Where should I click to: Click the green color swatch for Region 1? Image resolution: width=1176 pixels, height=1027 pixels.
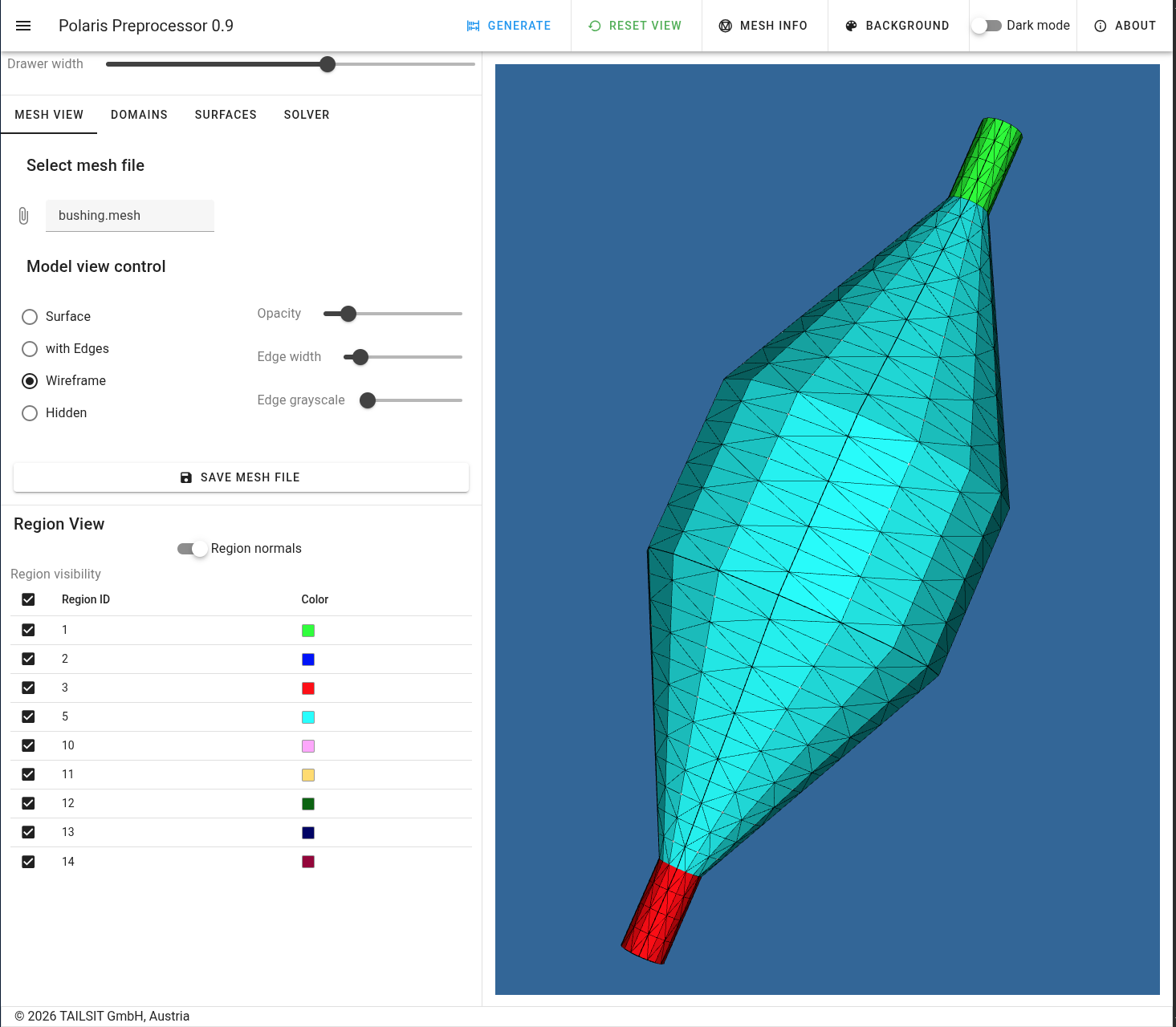pos(308,631)
